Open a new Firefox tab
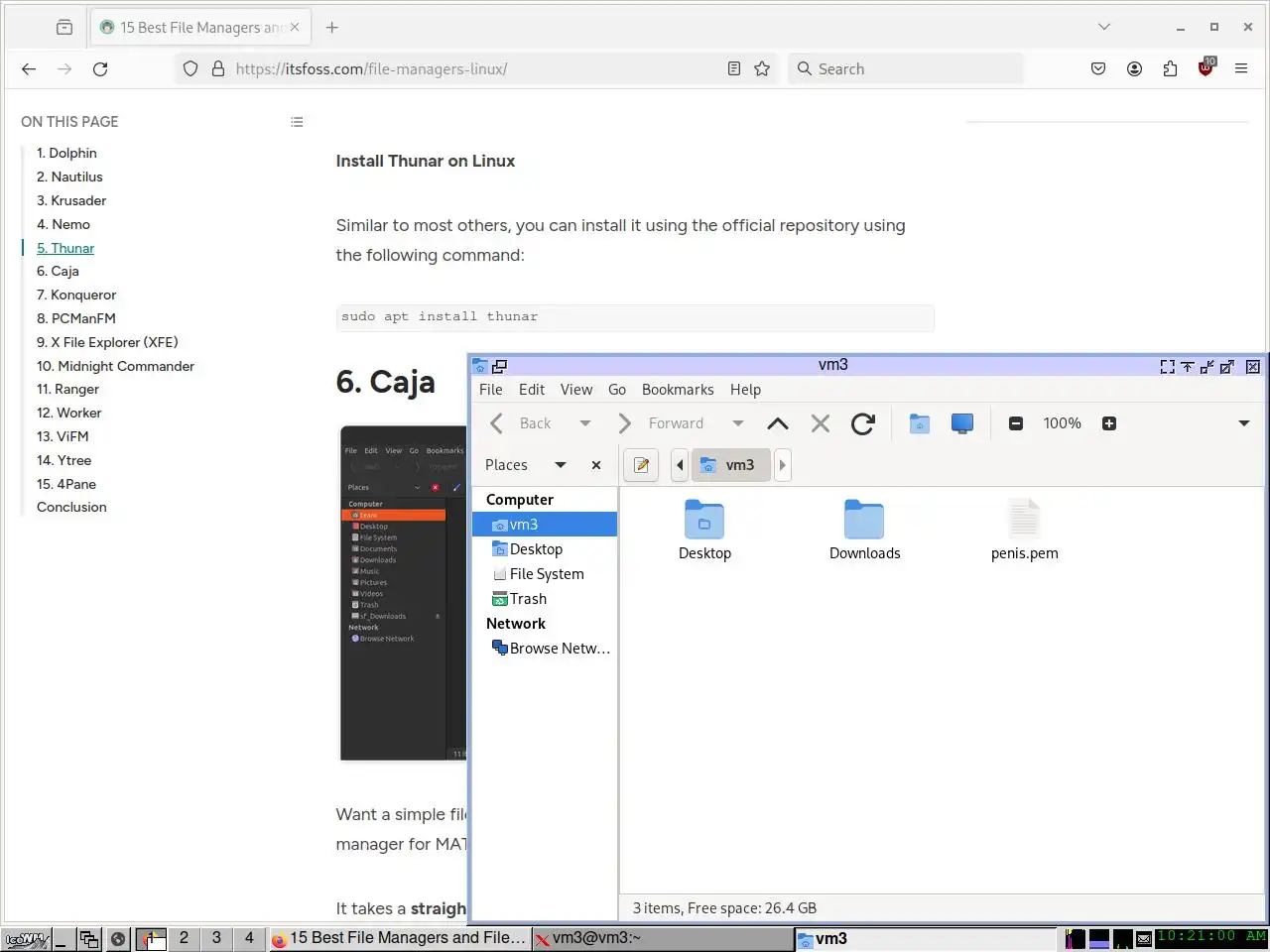The height and width of the screenshot is (952, 1270). [x=332, y=28]
